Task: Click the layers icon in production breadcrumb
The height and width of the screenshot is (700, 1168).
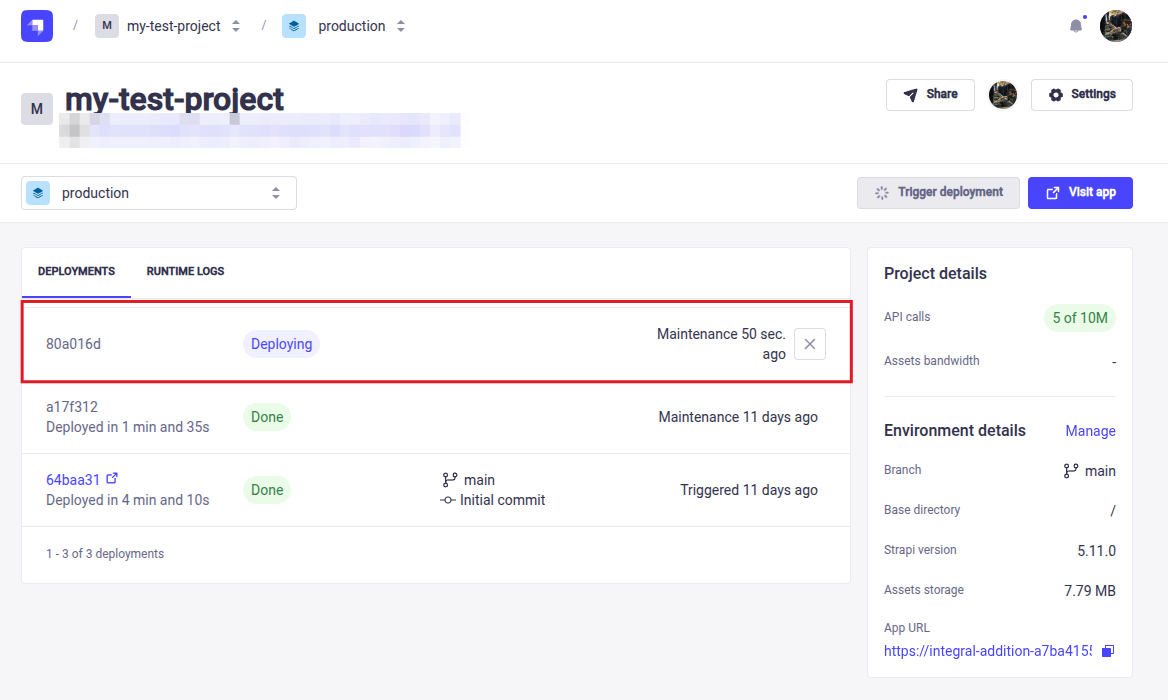Action: click(294, 26)
